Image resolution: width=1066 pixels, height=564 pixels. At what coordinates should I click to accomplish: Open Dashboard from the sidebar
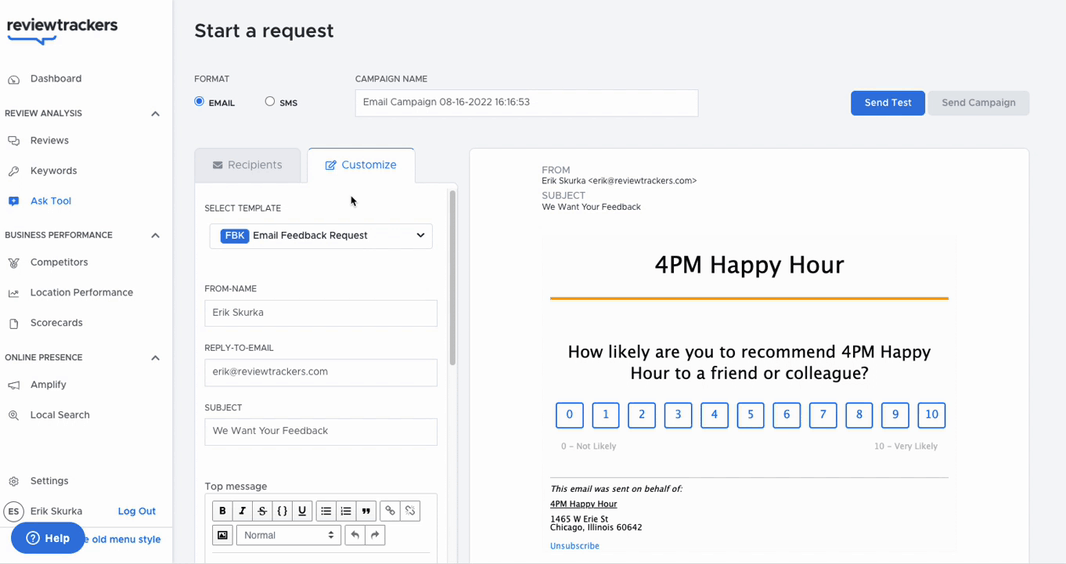point(56,79)
